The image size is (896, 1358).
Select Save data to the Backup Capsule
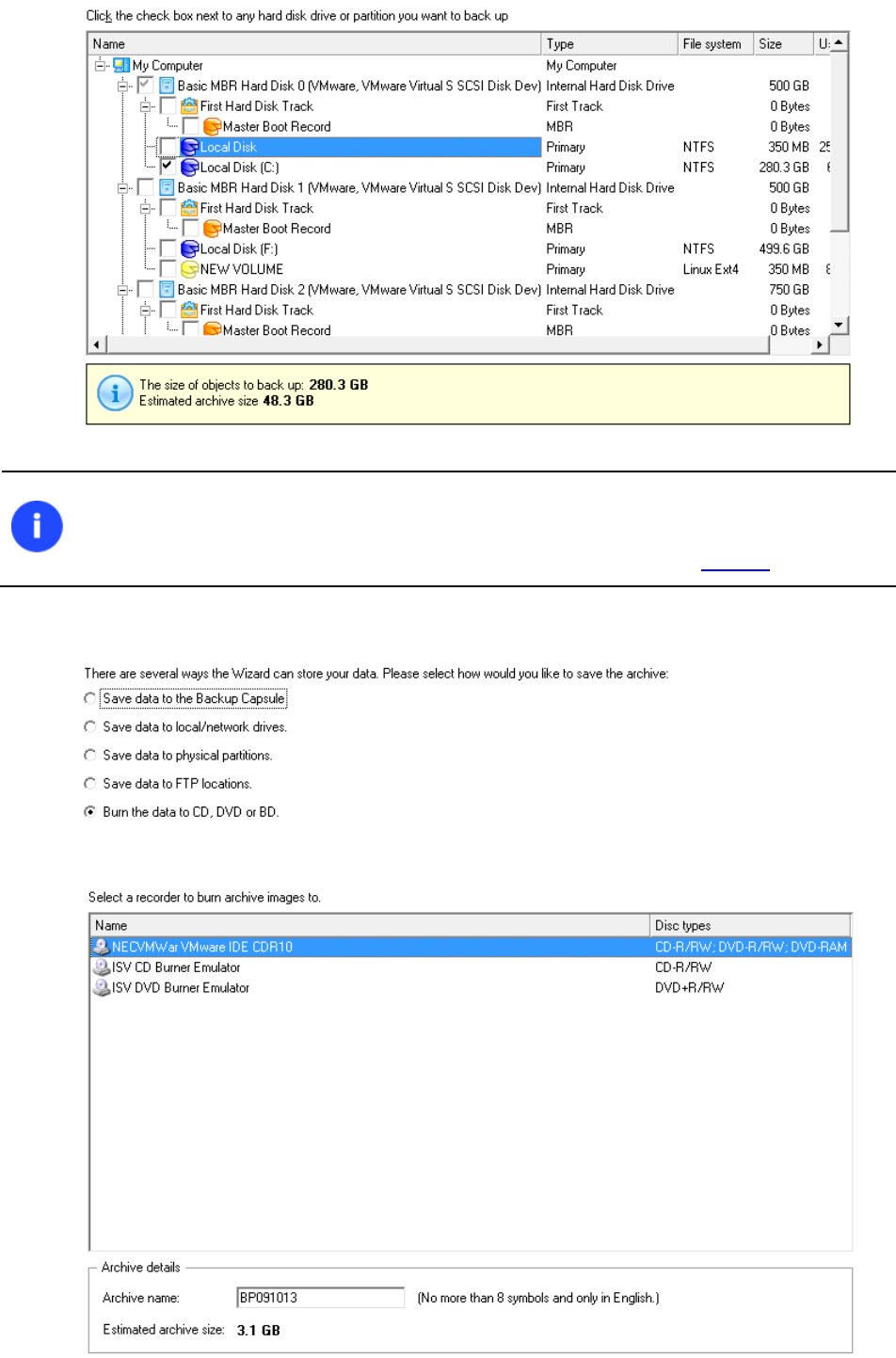click(90, 698)
